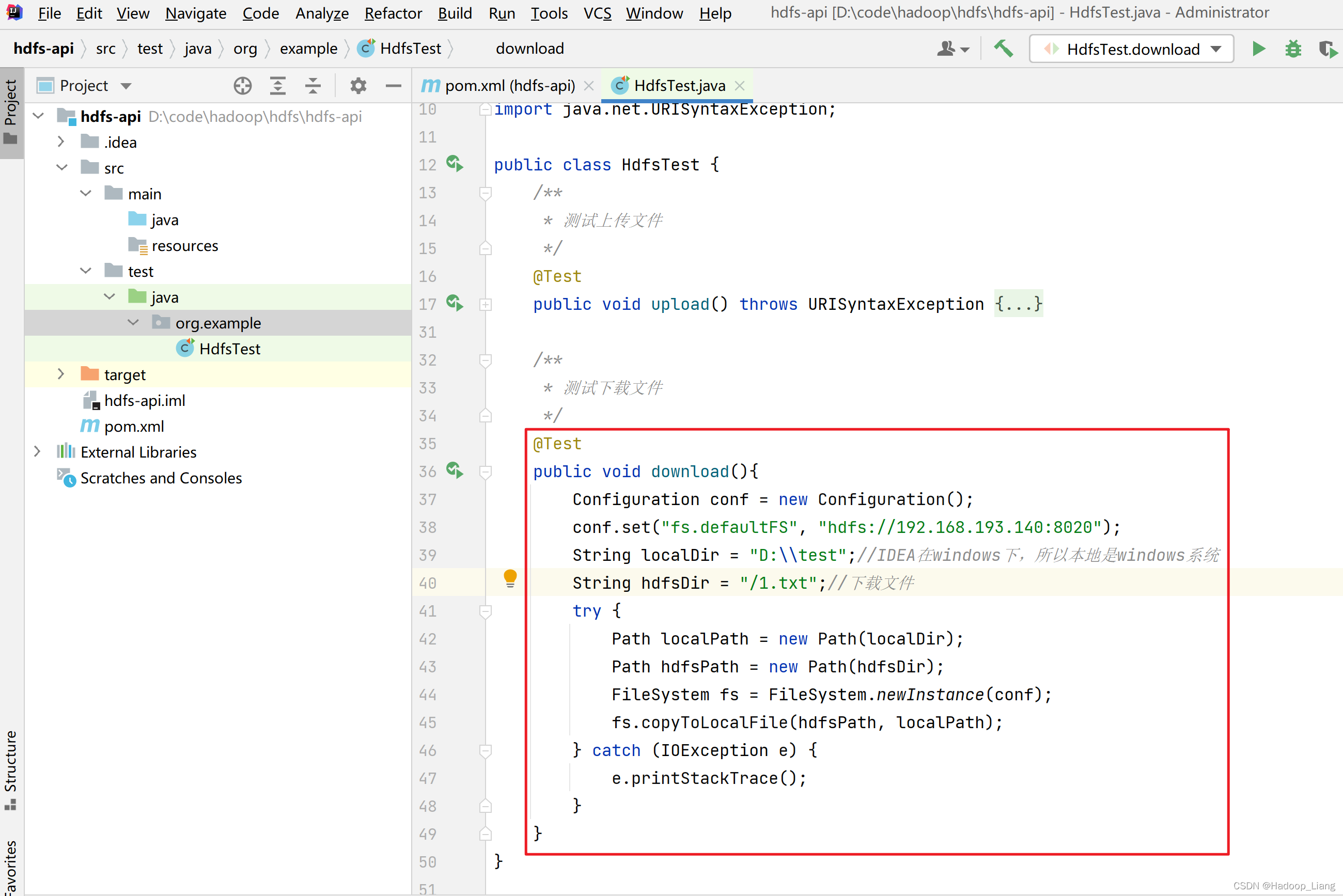Open Project panel settings gear
The image size is (1343, 896).
click(358, 86)
